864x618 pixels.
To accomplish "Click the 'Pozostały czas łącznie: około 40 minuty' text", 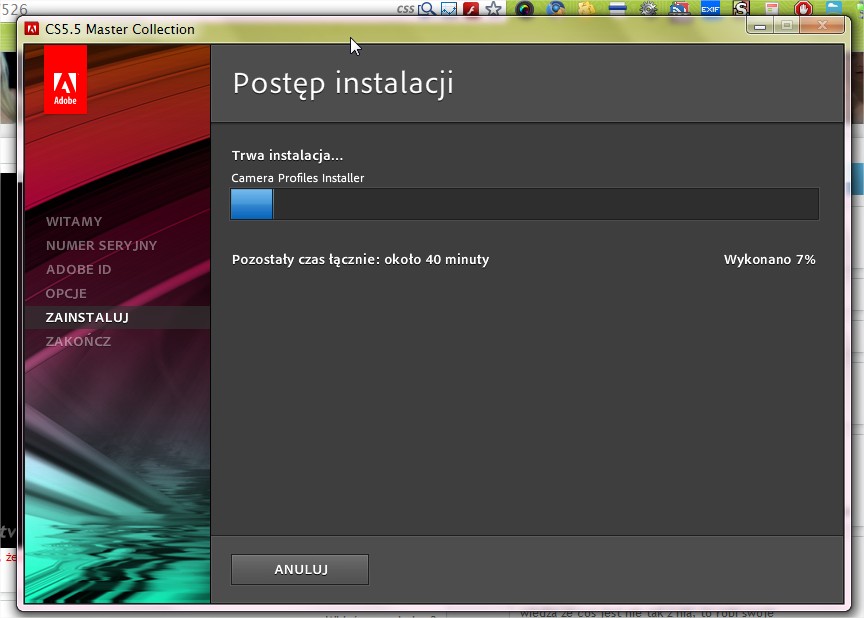I will point(360,259).
